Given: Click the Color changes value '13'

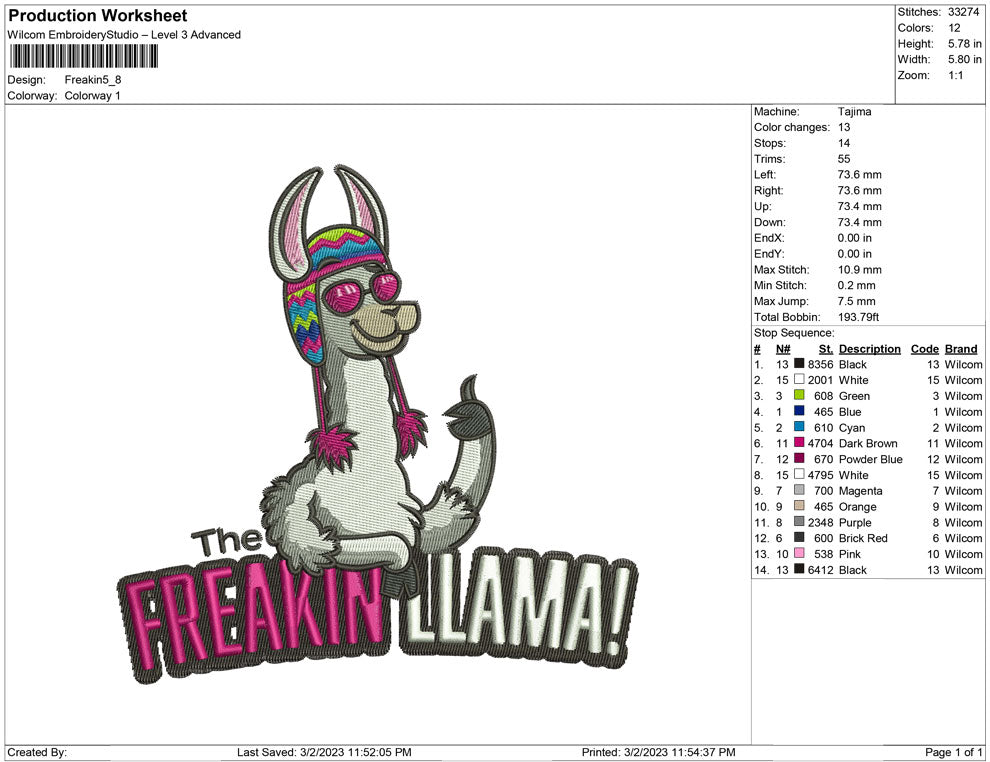Looking at the screenshot, I should 844,127.
